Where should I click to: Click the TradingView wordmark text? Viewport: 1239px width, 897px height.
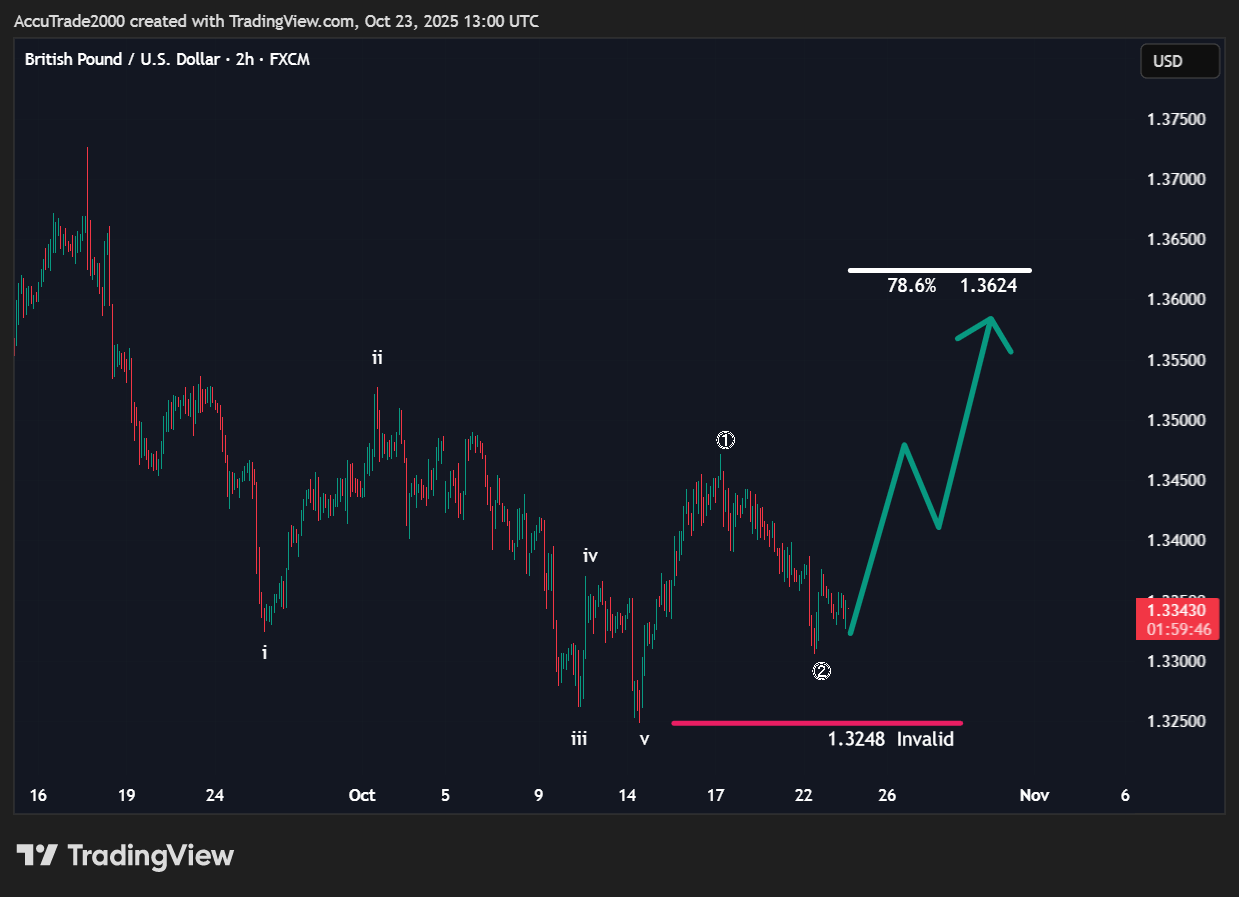point(150,856)
